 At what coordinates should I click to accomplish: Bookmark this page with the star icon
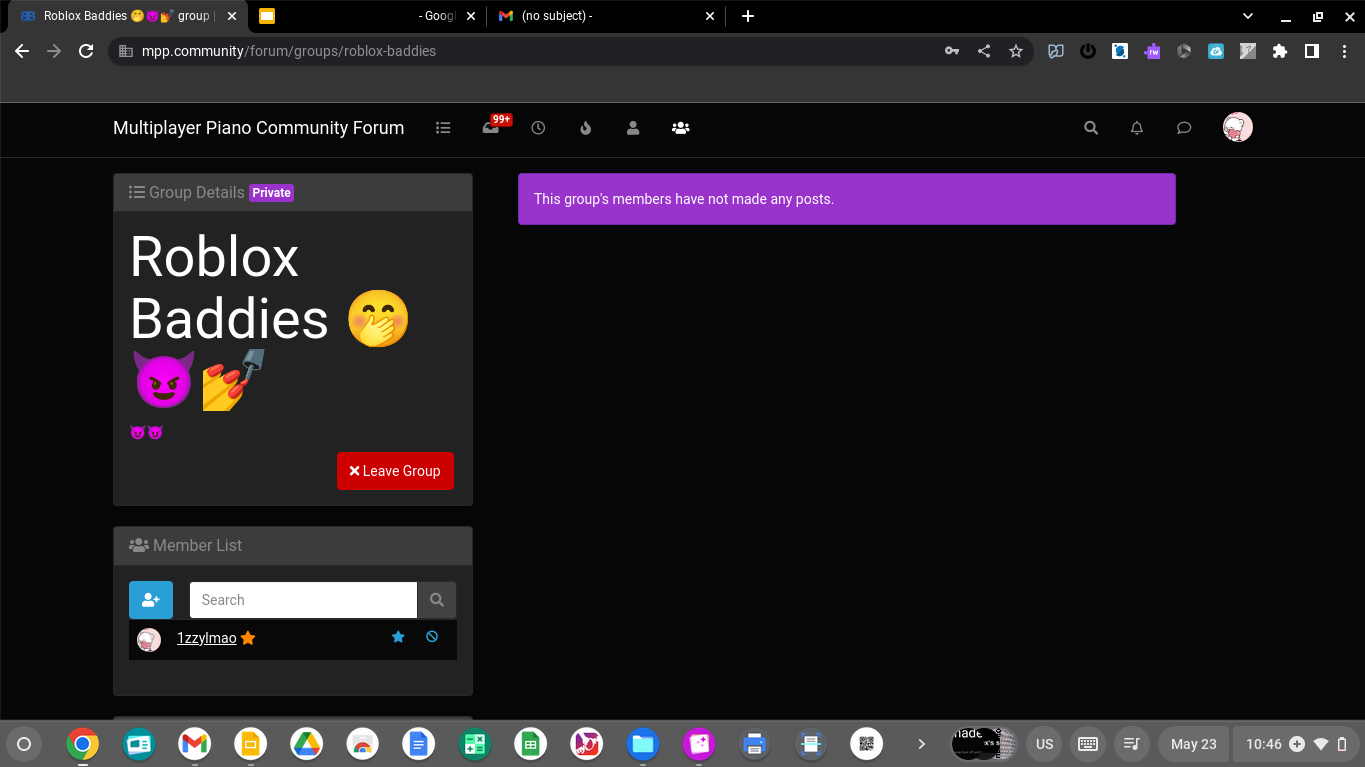(1016, 51)
